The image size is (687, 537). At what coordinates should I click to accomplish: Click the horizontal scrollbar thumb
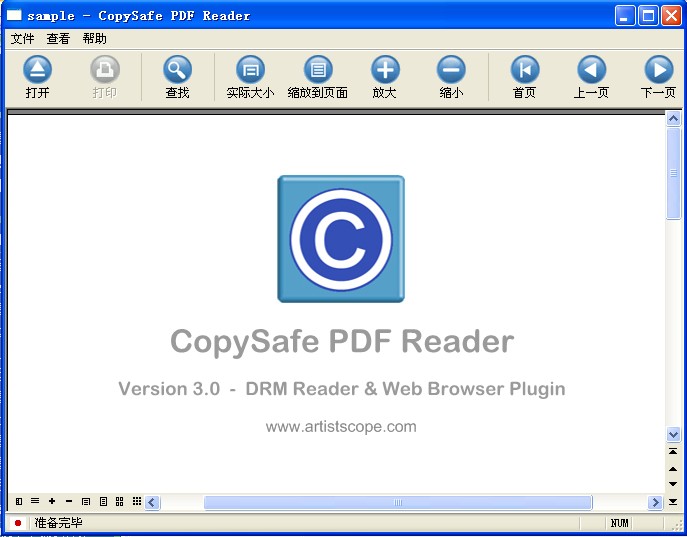click(x=398, y=502)
